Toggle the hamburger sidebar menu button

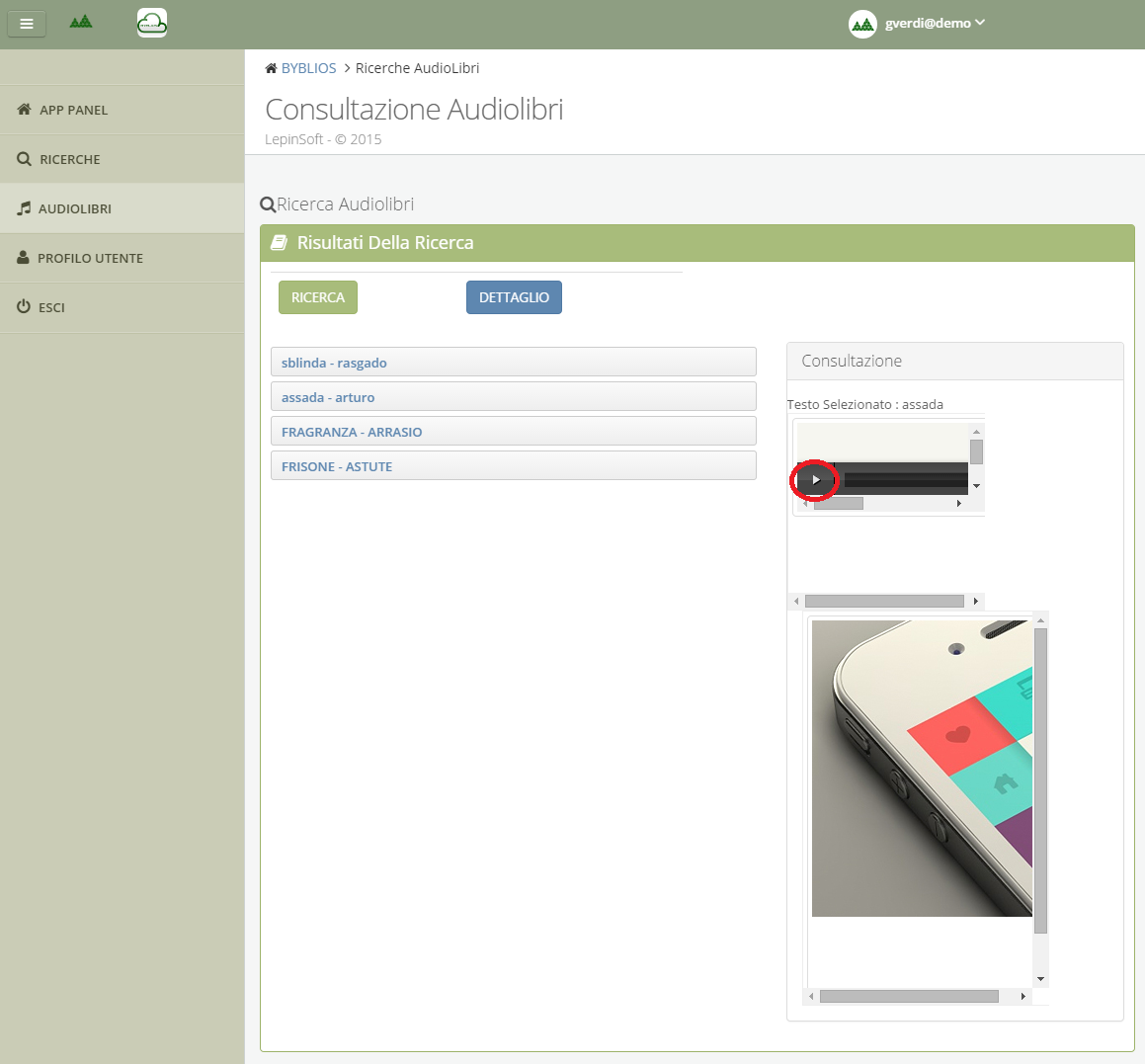pyautogui.click(x=27, y=24)
